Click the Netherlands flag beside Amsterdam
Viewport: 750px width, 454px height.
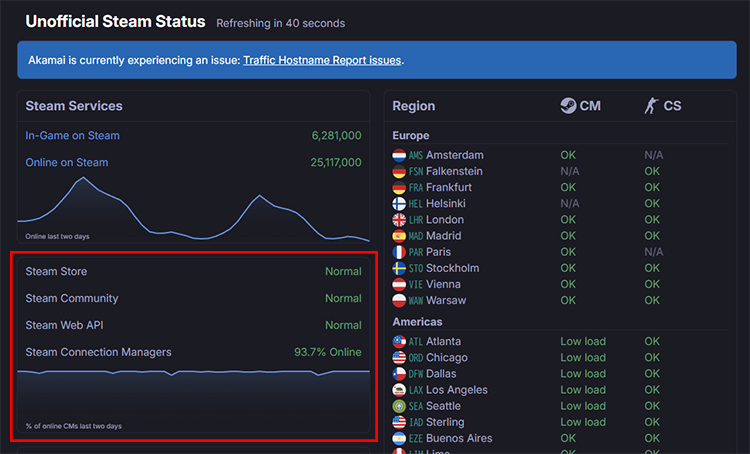[399, 155]
